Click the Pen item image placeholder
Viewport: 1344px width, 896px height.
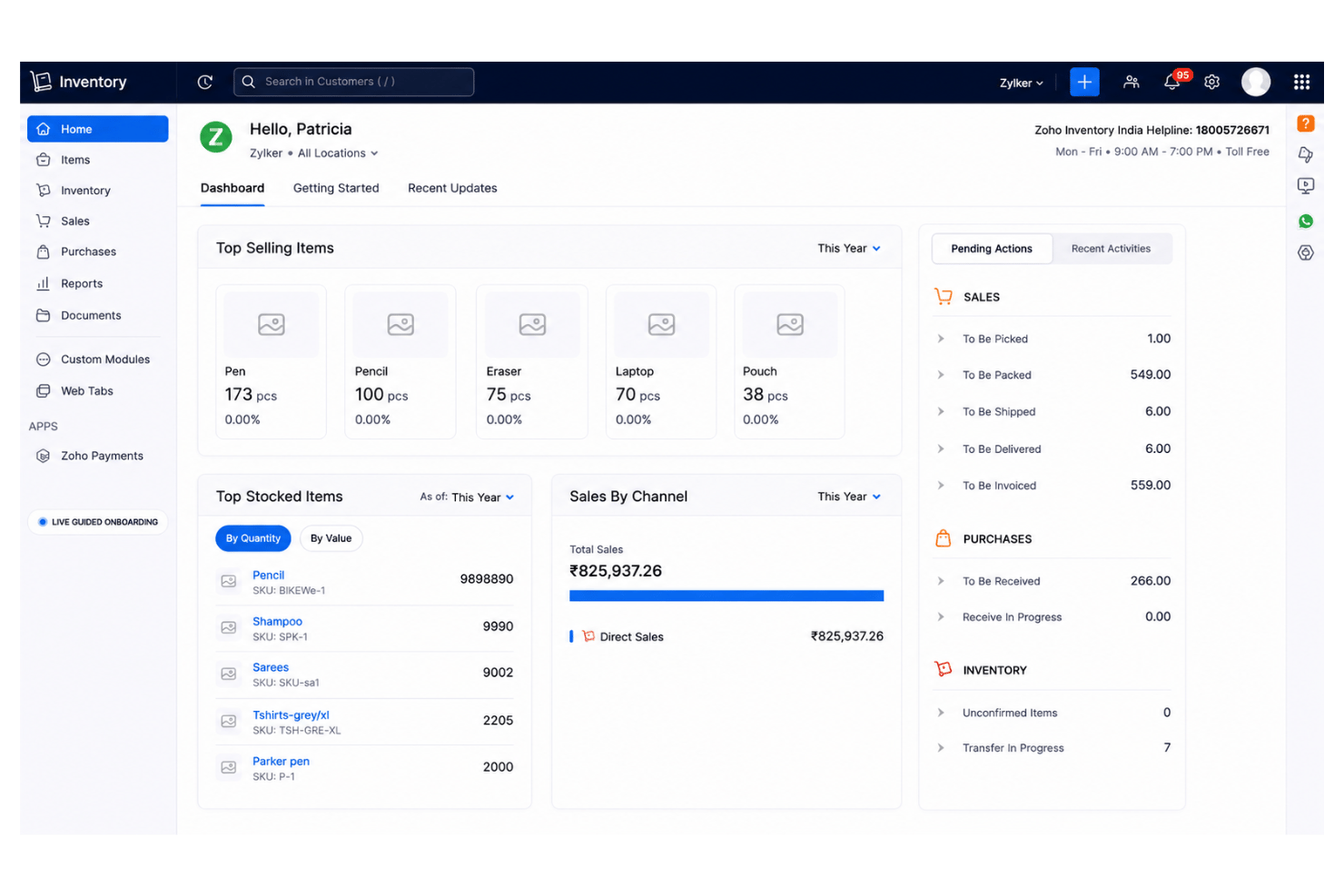tap(272, 324)
